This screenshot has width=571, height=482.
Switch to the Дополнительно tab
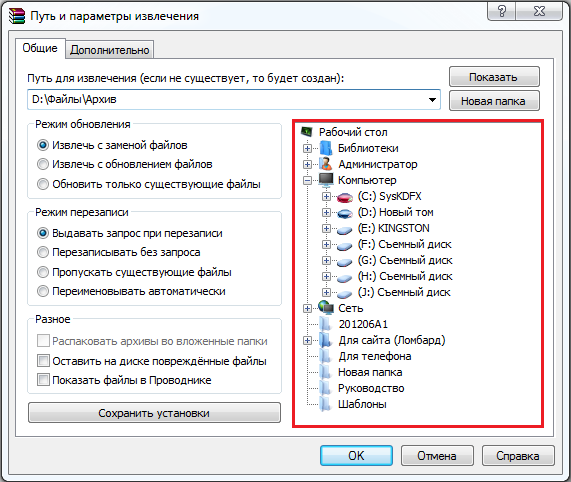110,50
